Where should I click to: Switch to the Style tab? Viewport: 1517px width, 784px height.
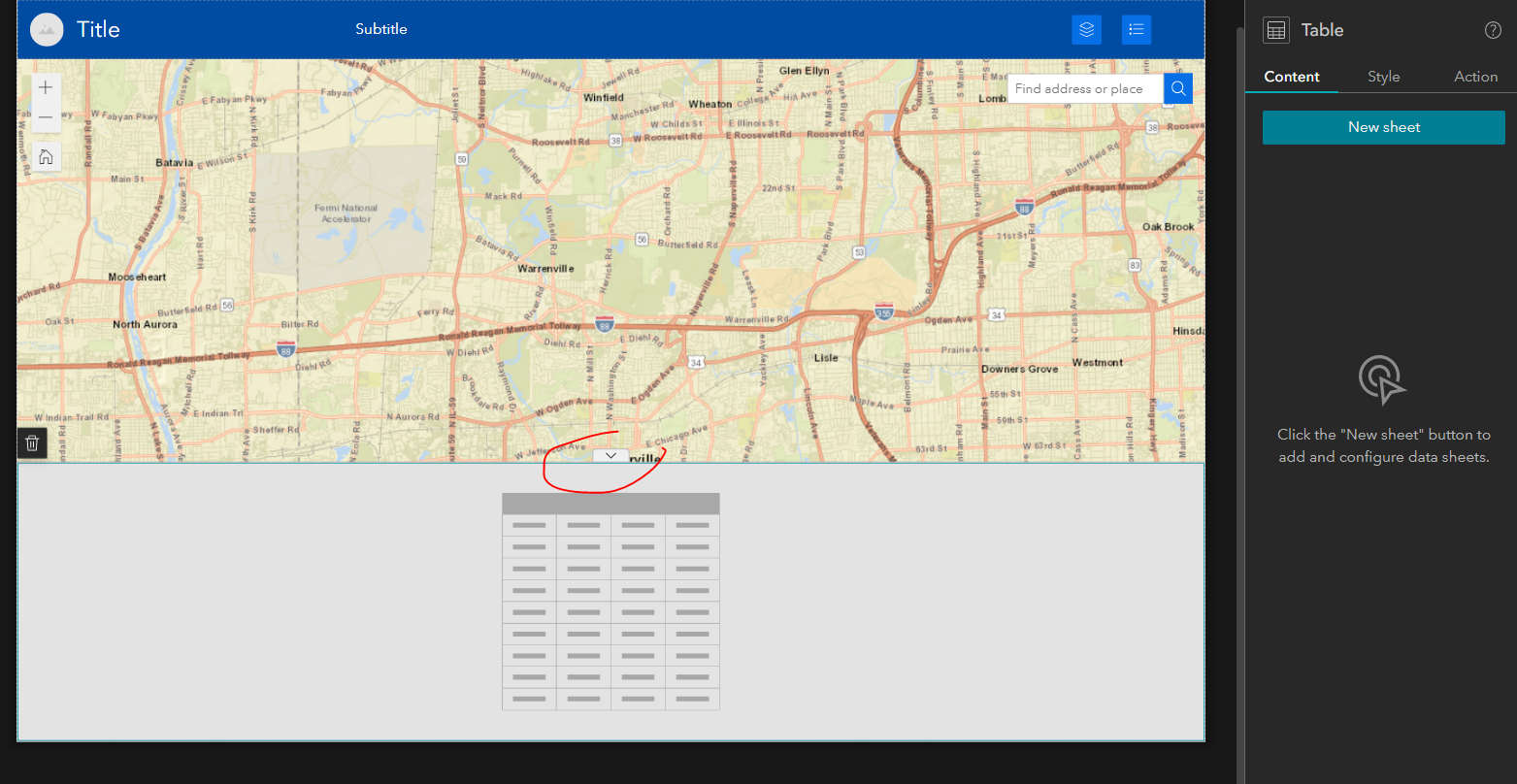1383,76
